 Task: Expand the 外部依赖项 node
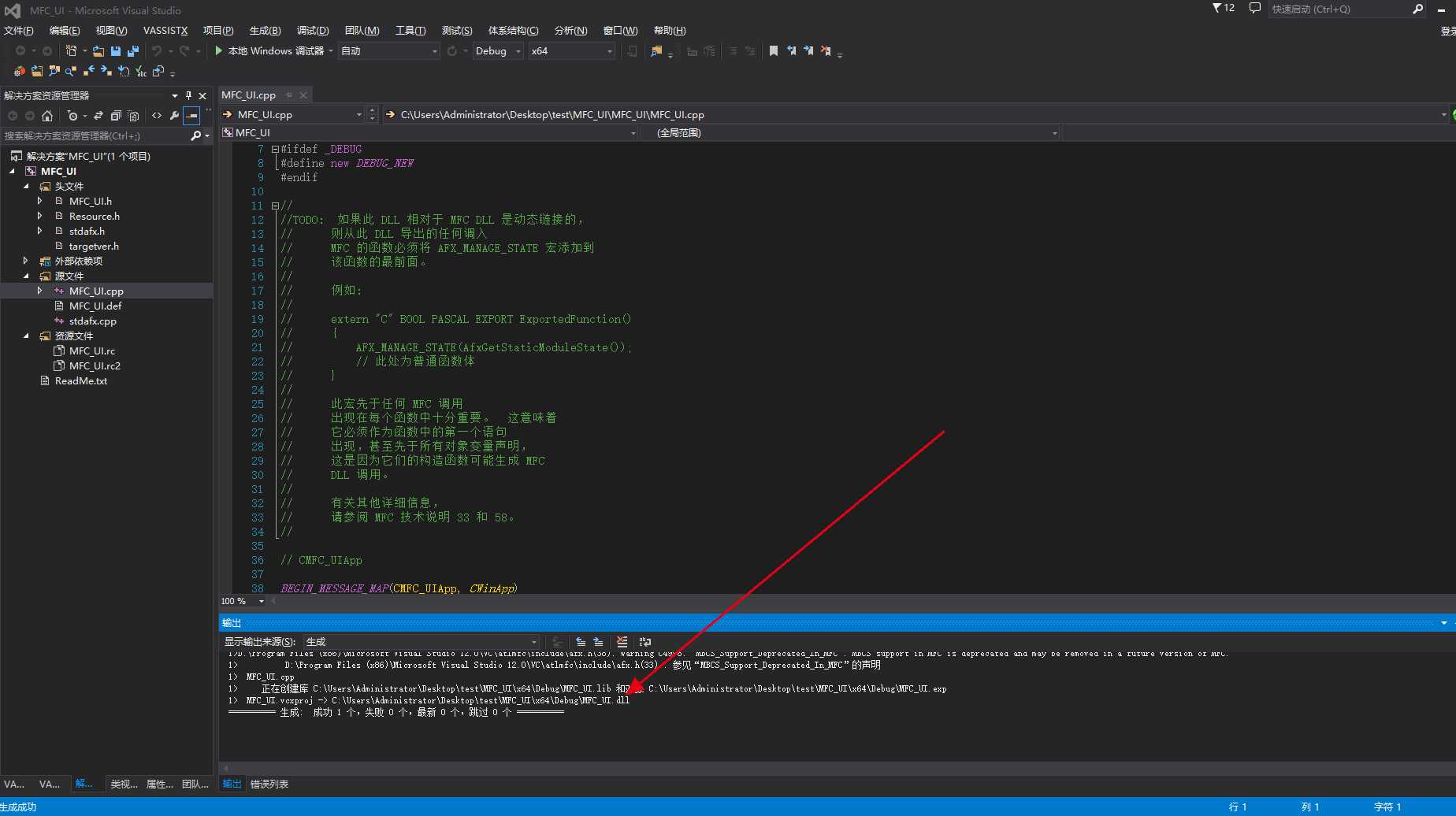[x=26, y=261]
